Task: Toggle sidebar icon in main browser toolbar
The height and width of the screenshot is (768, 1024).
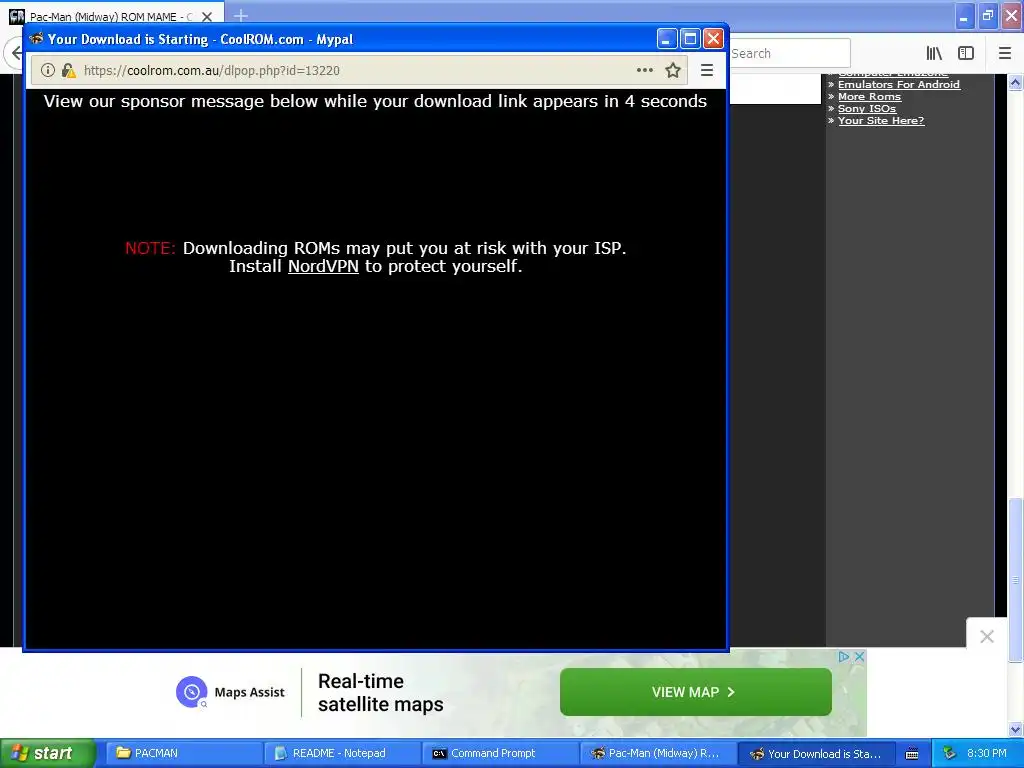Action: point(966,53)
